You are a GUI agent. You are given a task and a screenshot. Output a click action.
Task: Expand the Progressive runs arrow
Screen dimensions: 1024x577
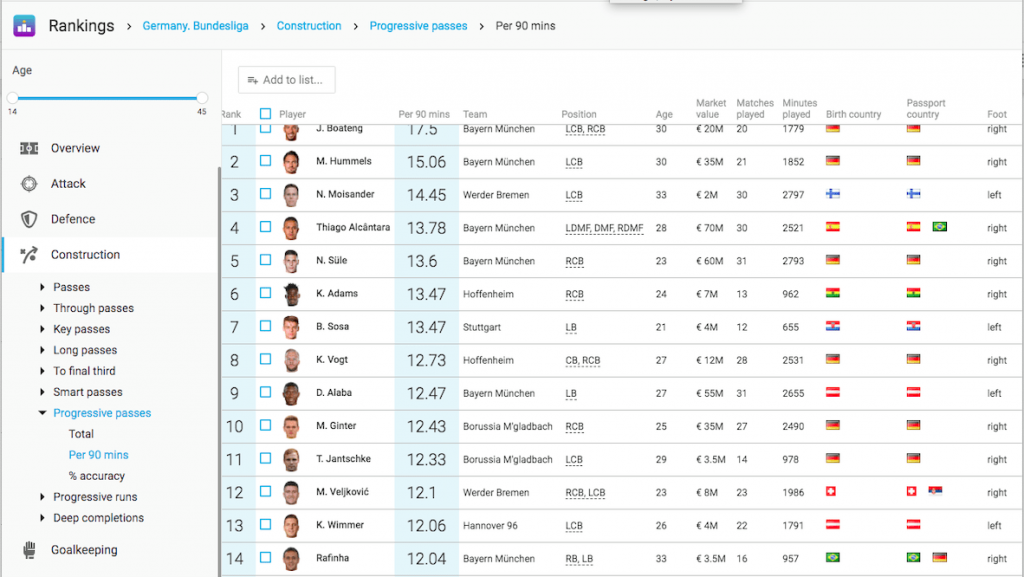pos(42,497)
